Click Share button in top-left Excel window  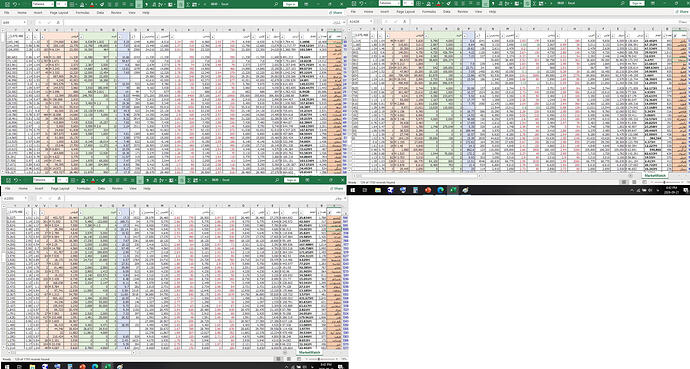click(x=336, y=13)
